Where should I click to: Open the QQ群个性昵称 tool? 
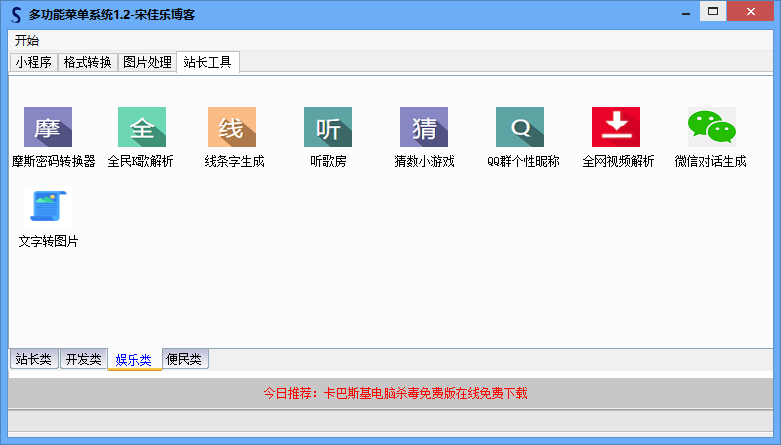520,128
